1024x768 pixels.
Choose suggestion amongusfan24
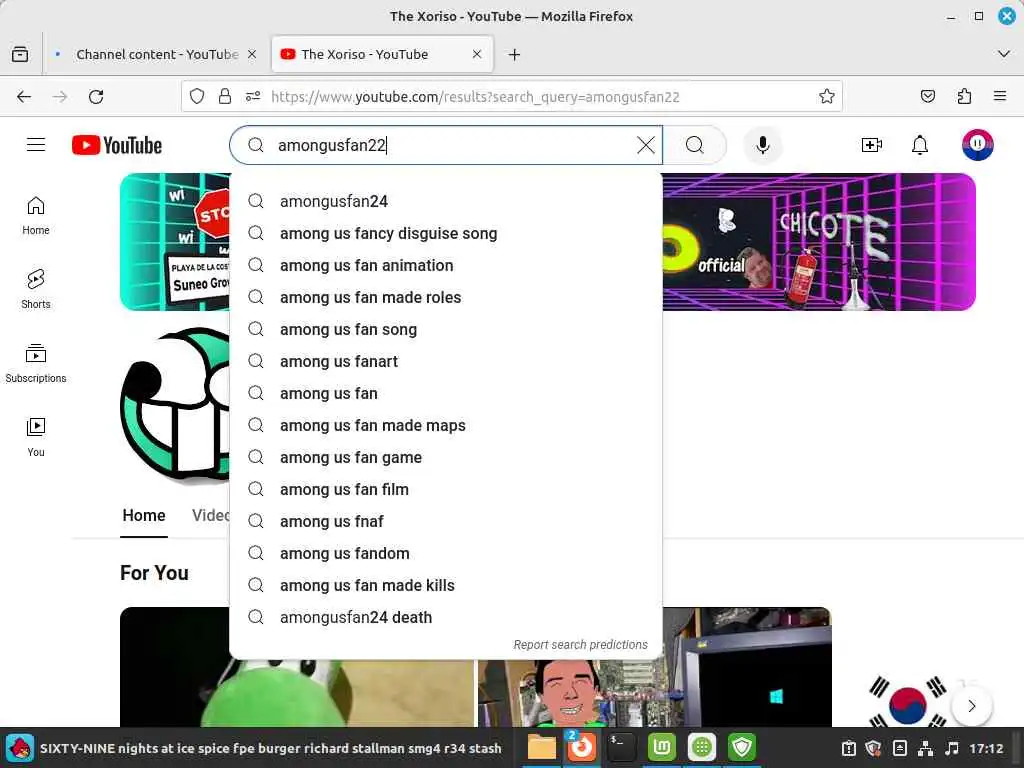(446, 201)
